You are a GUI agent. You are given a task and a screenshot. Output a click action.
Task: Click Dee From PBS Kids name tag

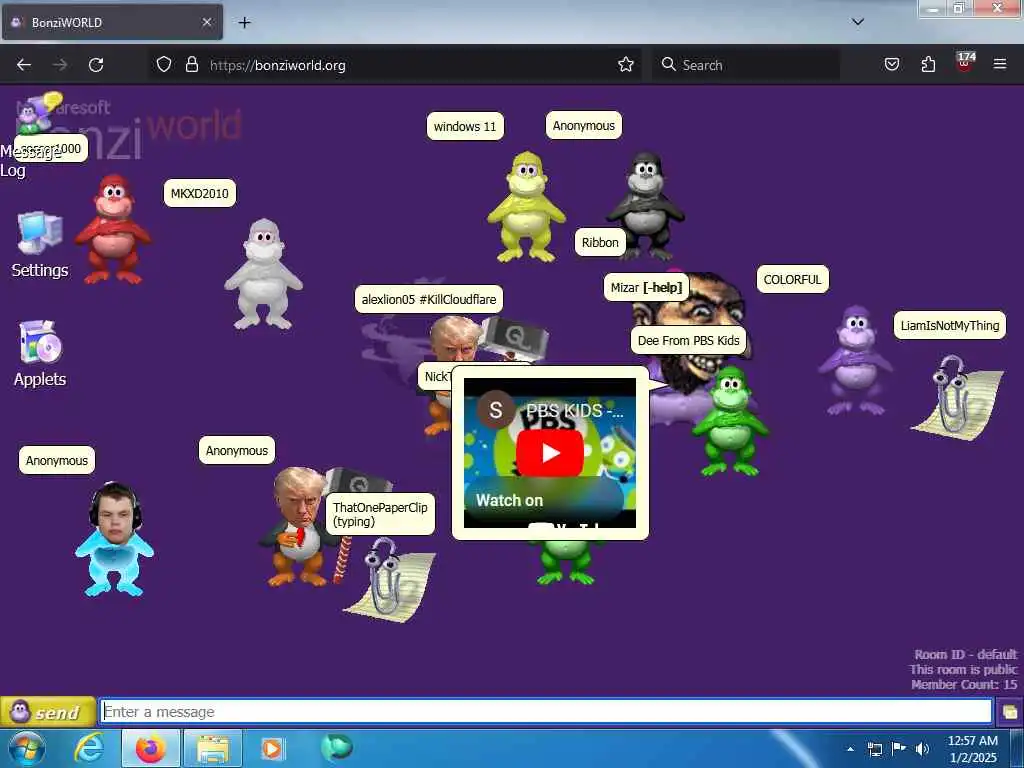(688, 340)
